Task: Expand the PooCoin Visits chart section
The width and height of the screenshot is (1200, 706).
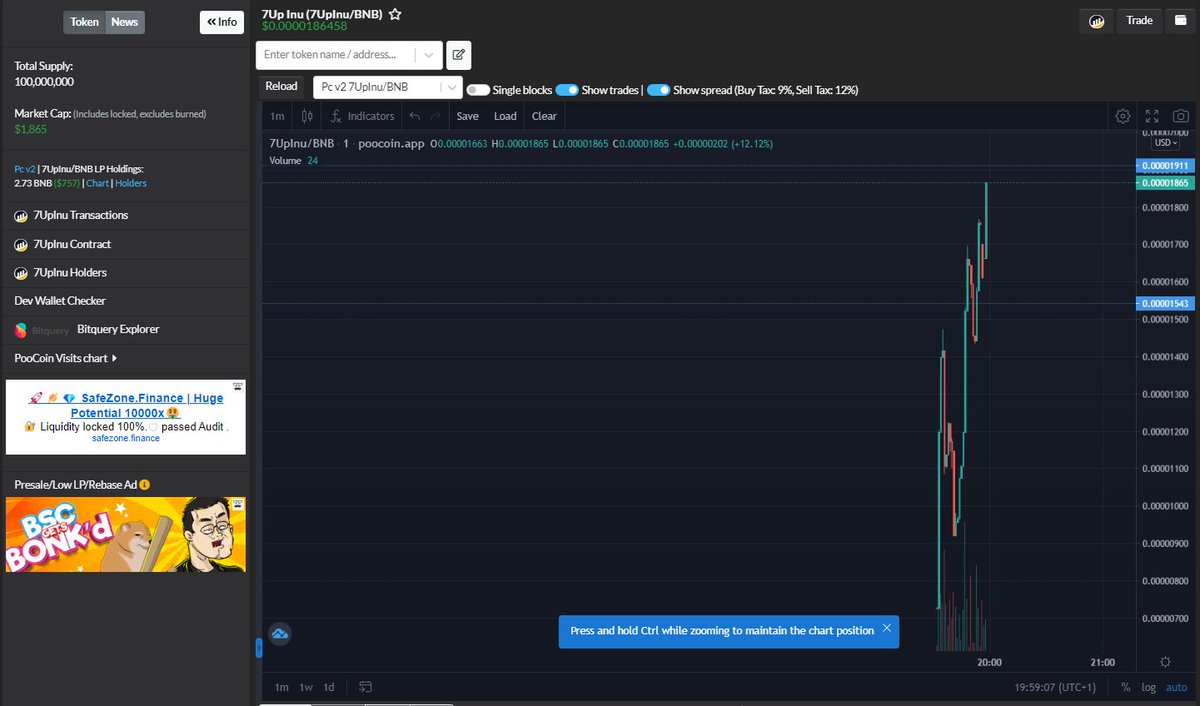Action: pyautogui.click(x=65, y=358)
